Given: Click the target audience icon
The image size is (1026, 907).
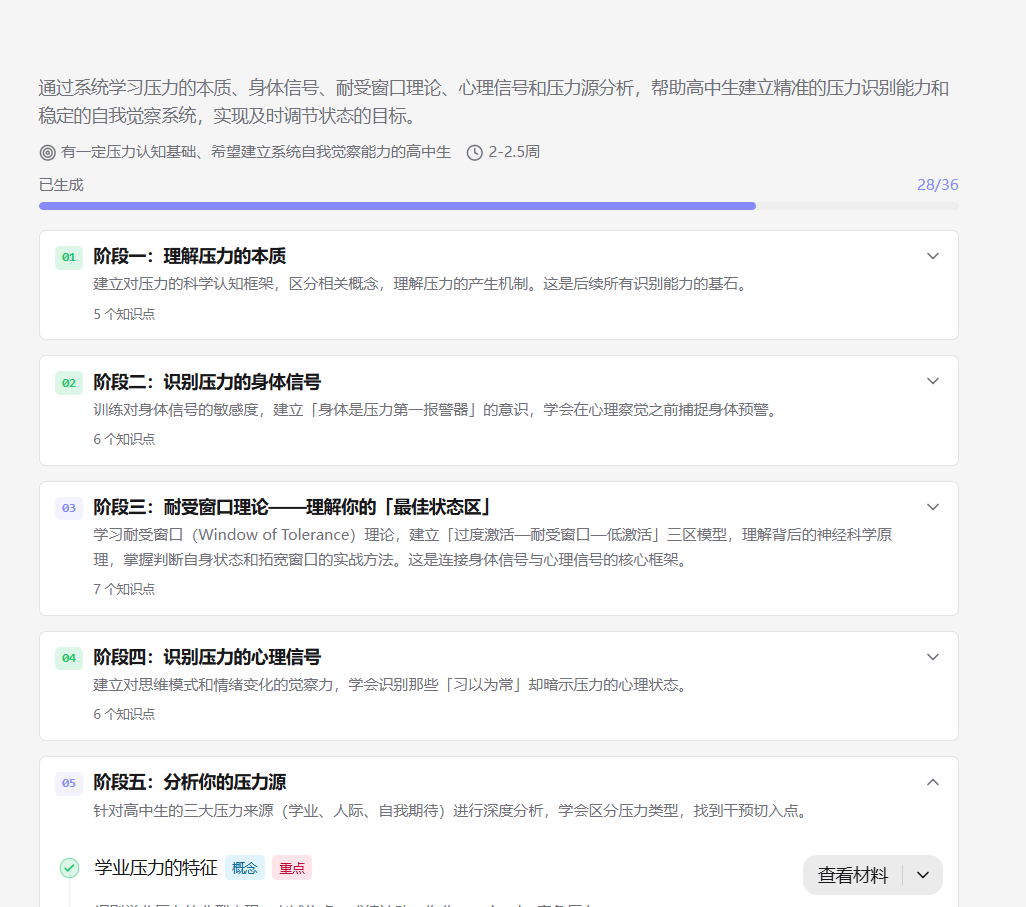Looking at the screenshot, I should point(47,152).
